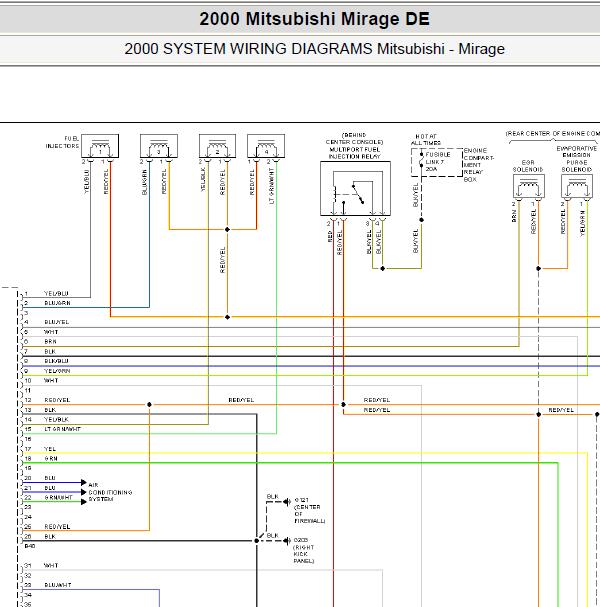Click 'EVAPORATIVE EMISSION PURGE SOLENOID' label

[x=577, y=159]
